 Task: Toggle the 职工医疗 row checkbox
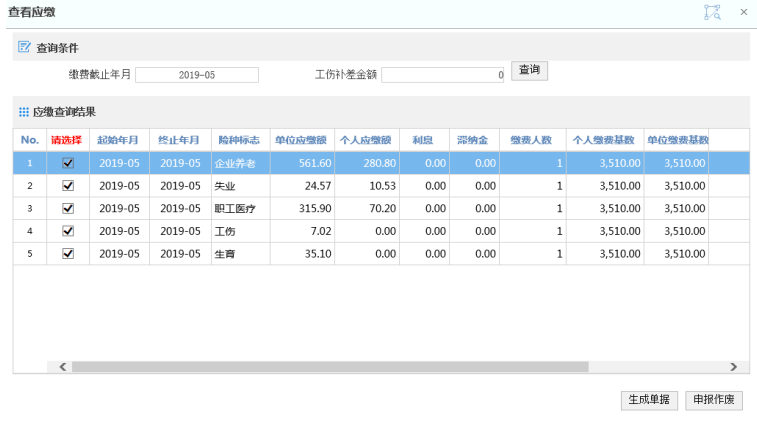tap(68, 208)
